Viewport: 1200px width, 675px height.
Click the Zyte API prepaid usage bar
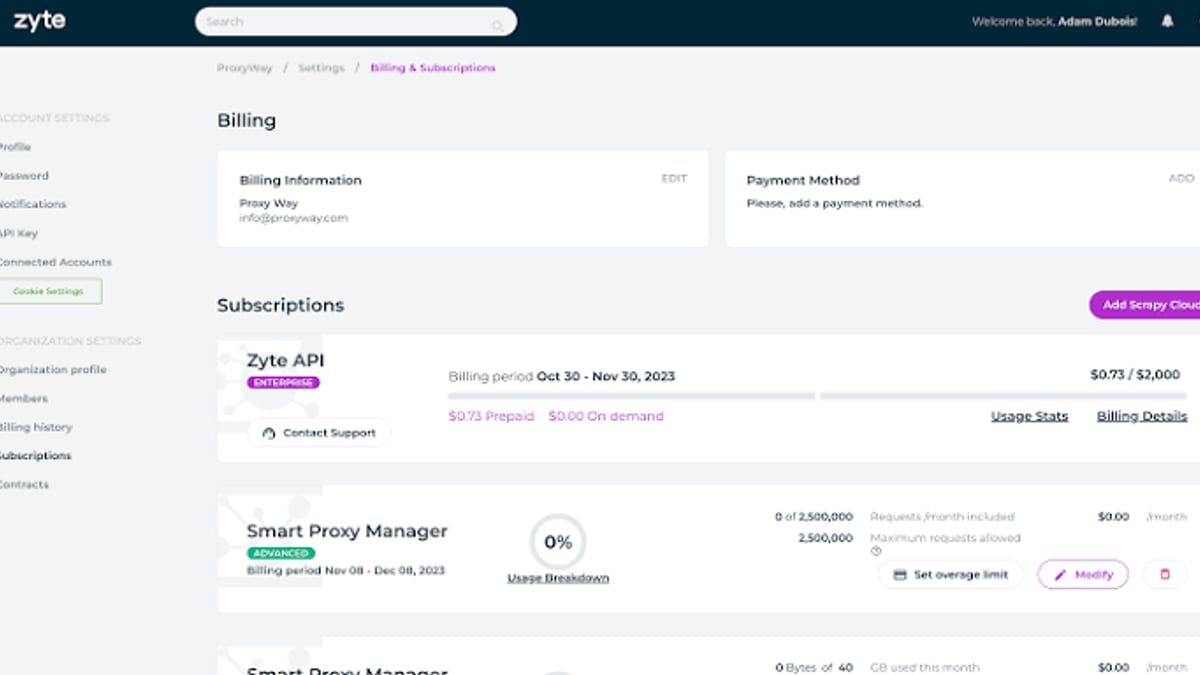[x=632, y=396]
